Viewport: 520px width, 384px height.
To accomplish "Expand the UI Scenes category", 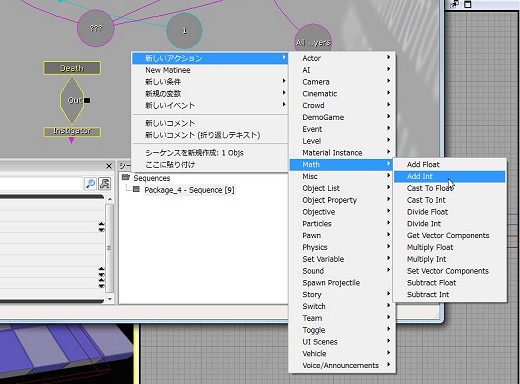I will point(342,342).
